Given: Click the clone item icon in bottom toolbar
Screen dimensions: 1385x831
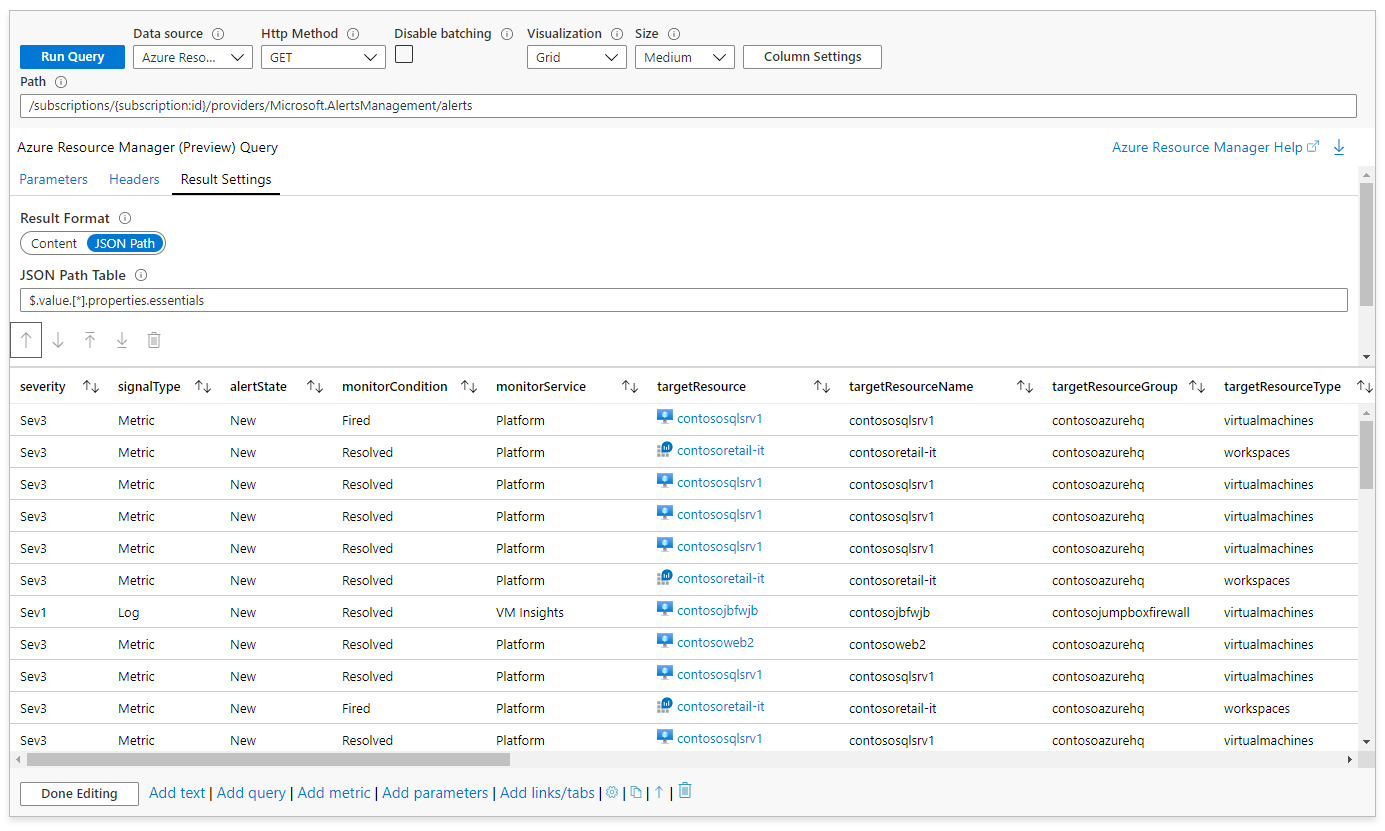Looking at the screenshot, I should tap(636, 793).
